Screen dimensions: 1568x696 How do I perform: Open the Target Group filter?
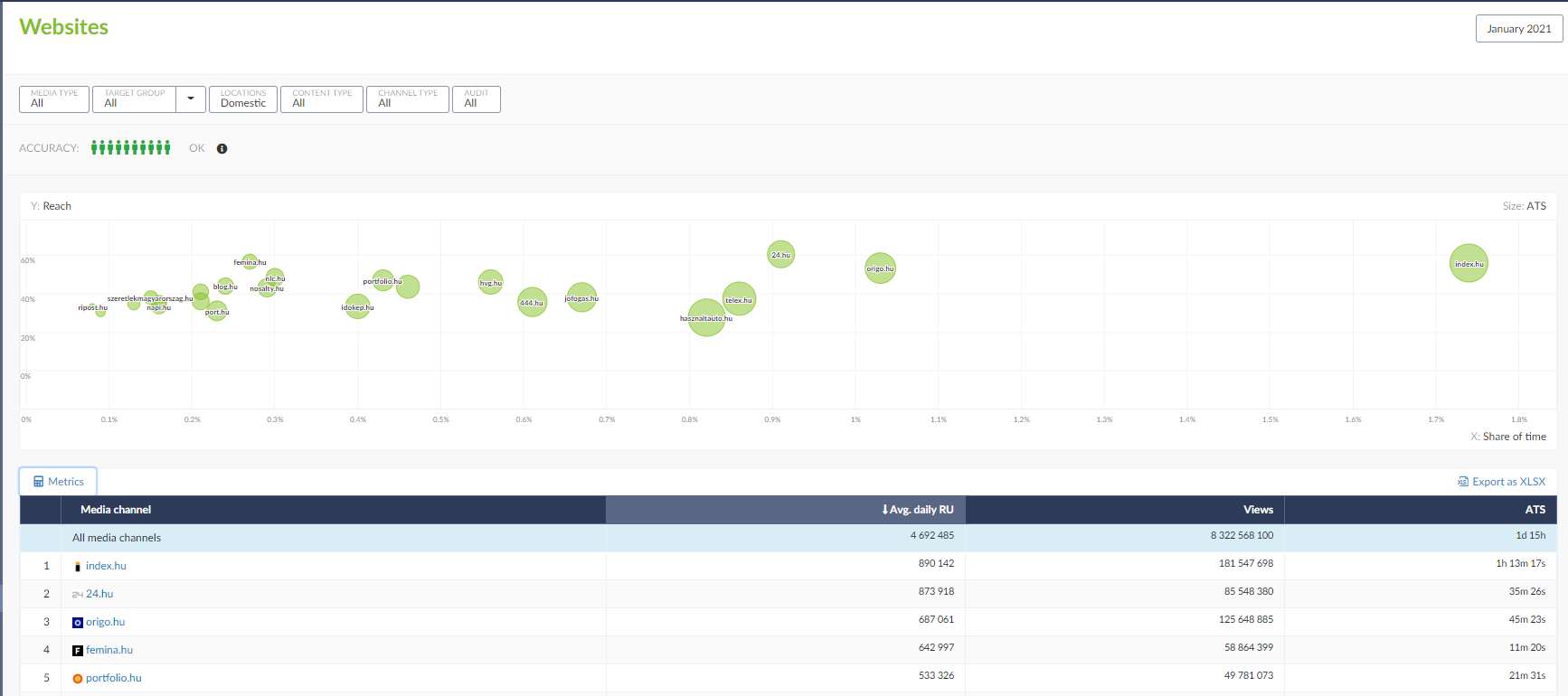click(x=134, y=99)
